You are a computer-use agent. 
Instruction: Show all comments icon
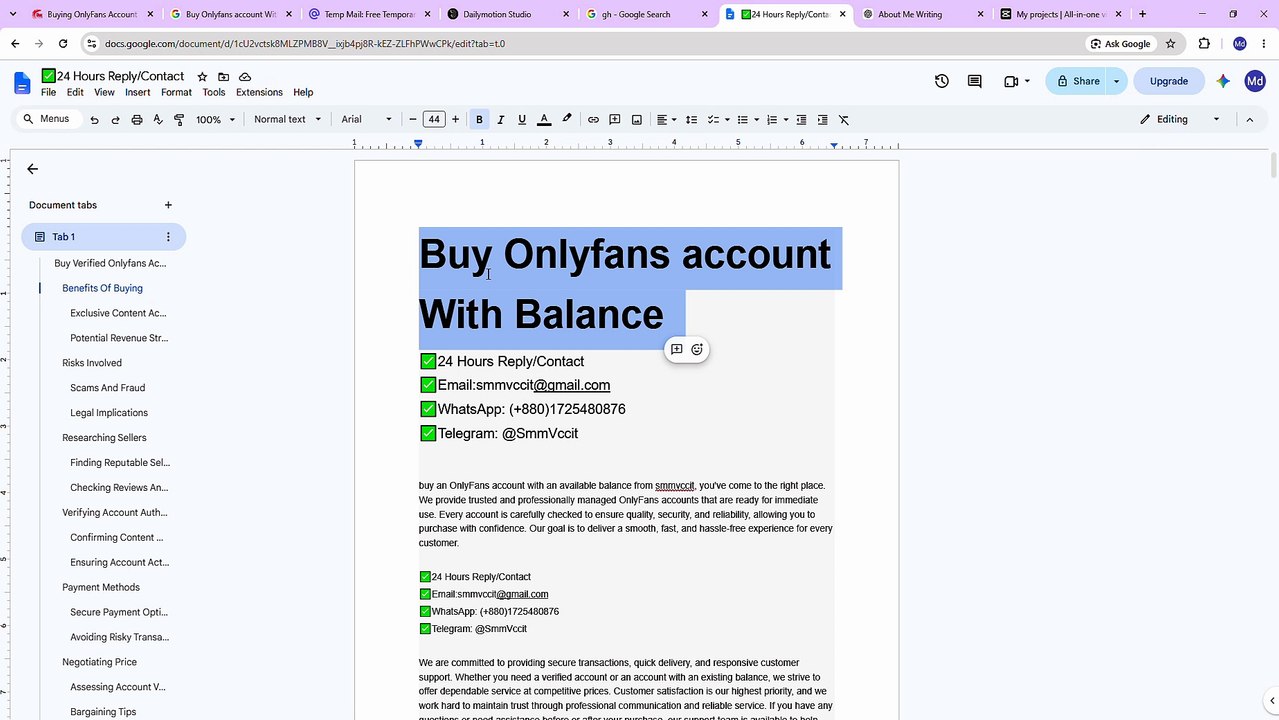pyautogui.click(x=975, y=81)
